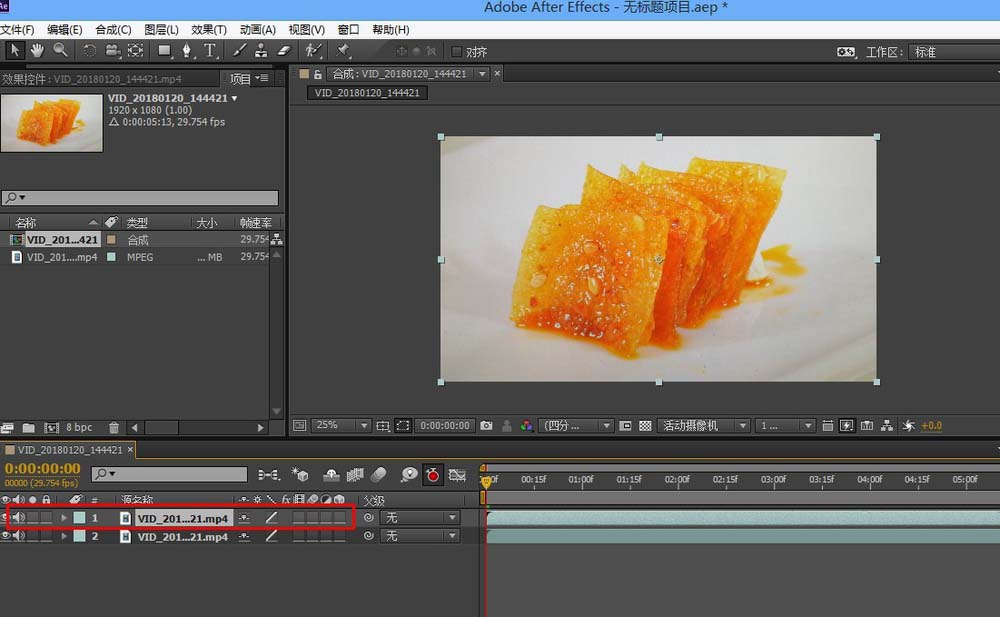Viewport: 1000px width, 617px height.
Task: Click the 8 bpc color depth button
Action: click(x=79, y=428)
